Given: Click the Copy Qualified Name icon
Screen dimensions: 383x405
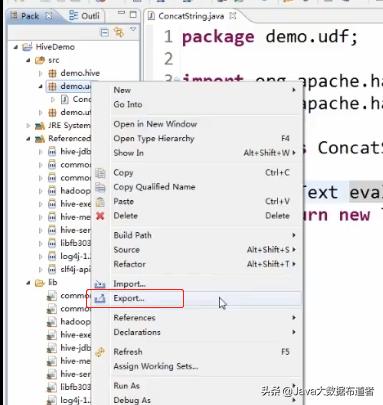Looking at the screenshot, I should [x=100, y=187].
